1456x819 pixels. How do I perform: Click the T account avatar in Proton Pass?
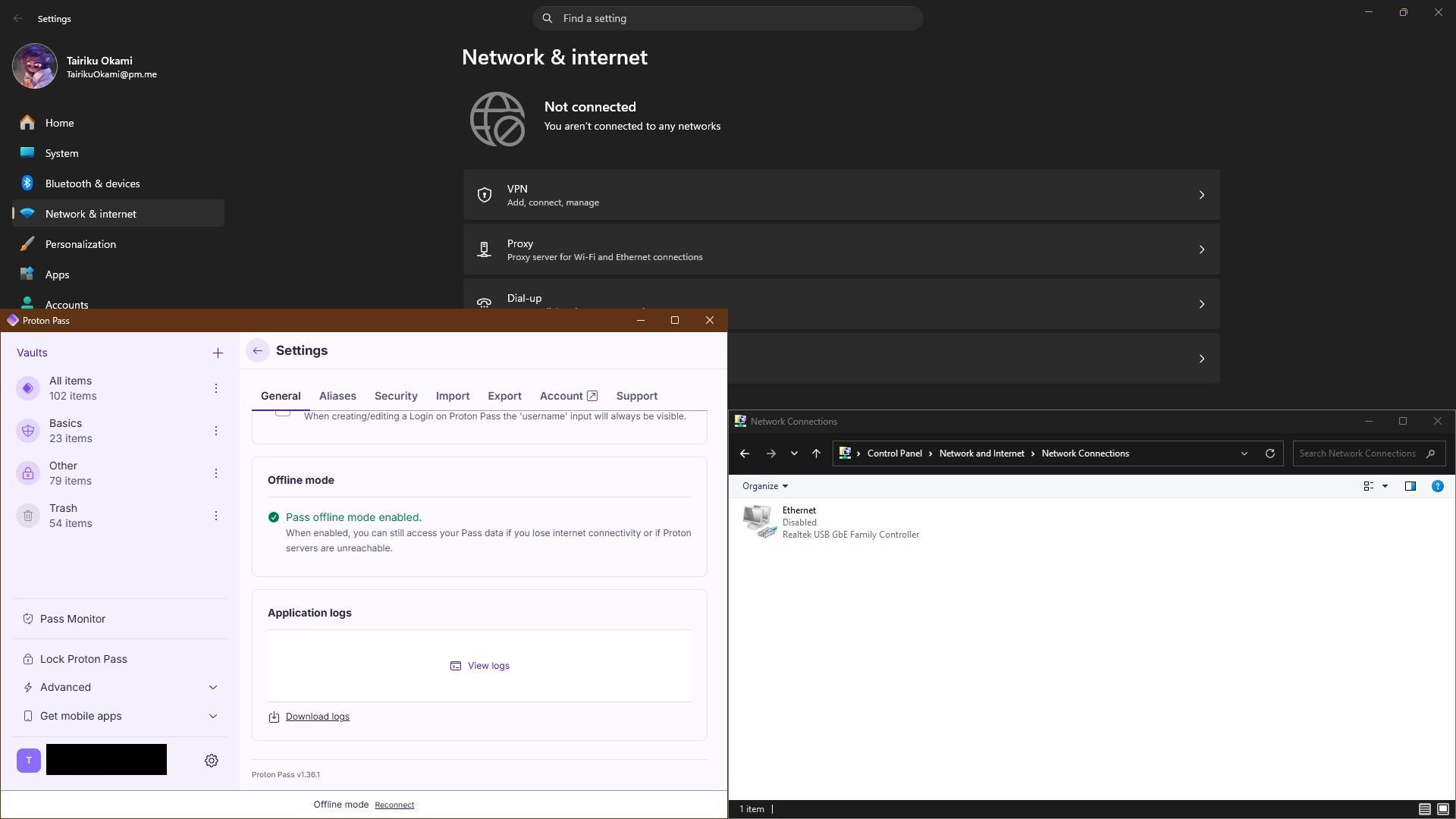point(29,760)
